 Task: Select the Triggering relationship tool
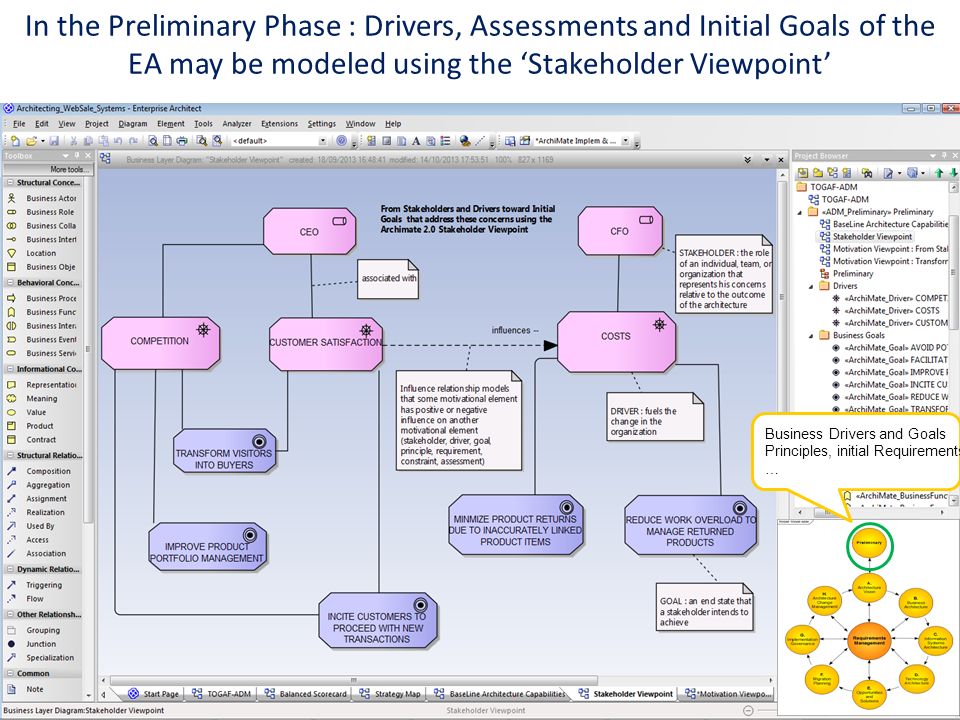click(x=42, y=585)
